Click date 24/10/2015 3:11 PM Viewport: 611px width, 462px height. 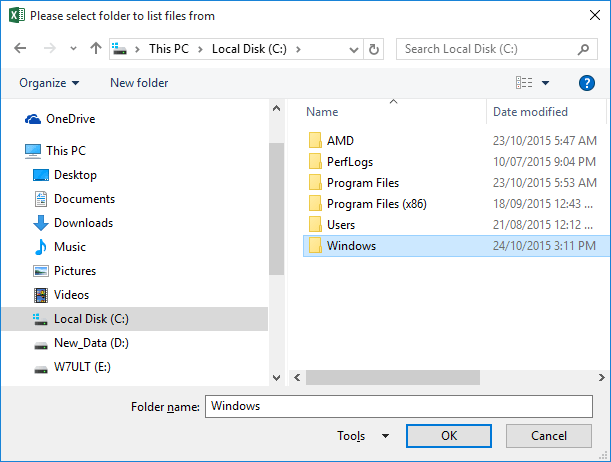(x=544, y=246)
